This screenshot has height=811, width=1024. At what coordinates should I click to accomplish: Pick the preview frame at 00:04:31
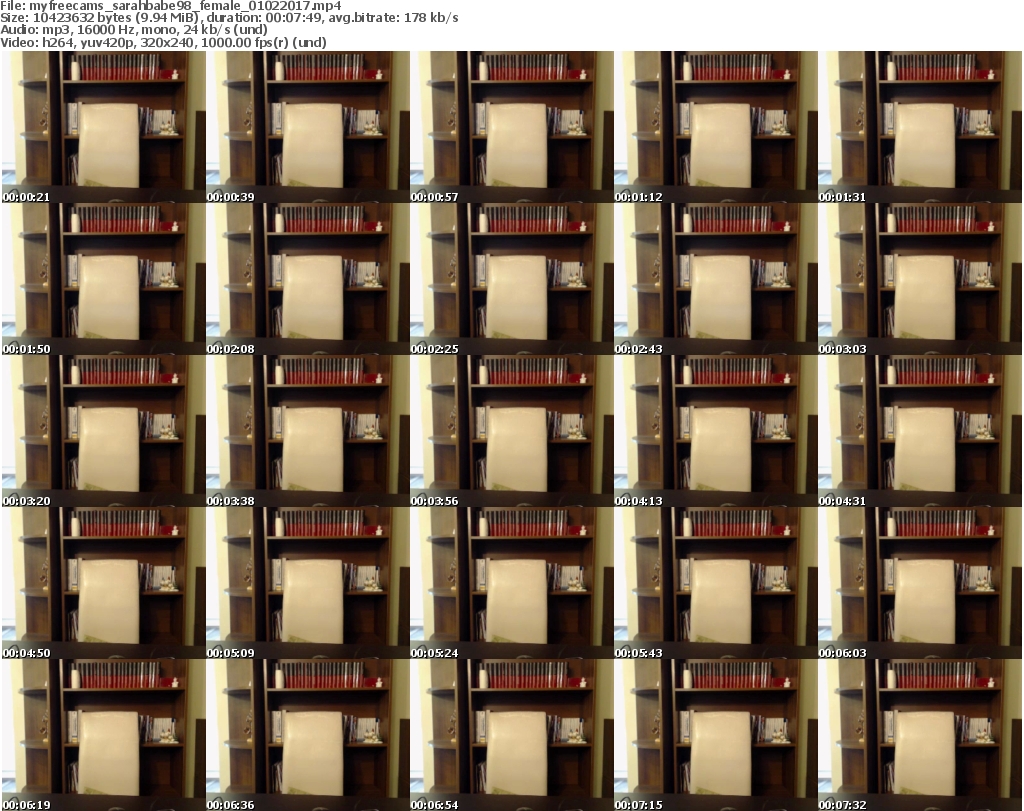pos(920,431)
